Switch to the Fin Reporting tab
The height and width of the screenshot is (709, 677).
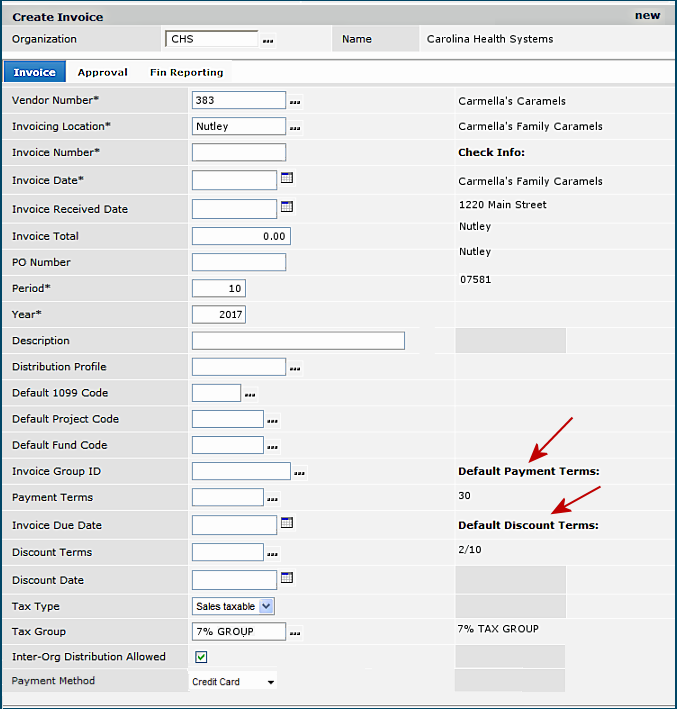(186, 72)
